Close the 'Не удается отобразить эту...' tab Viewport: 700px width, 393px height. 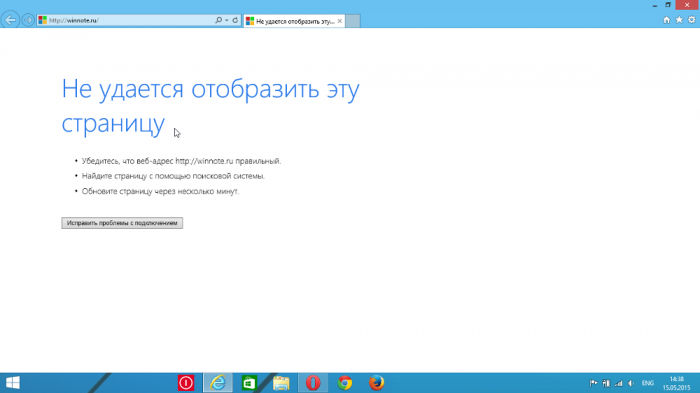[340, 21]
